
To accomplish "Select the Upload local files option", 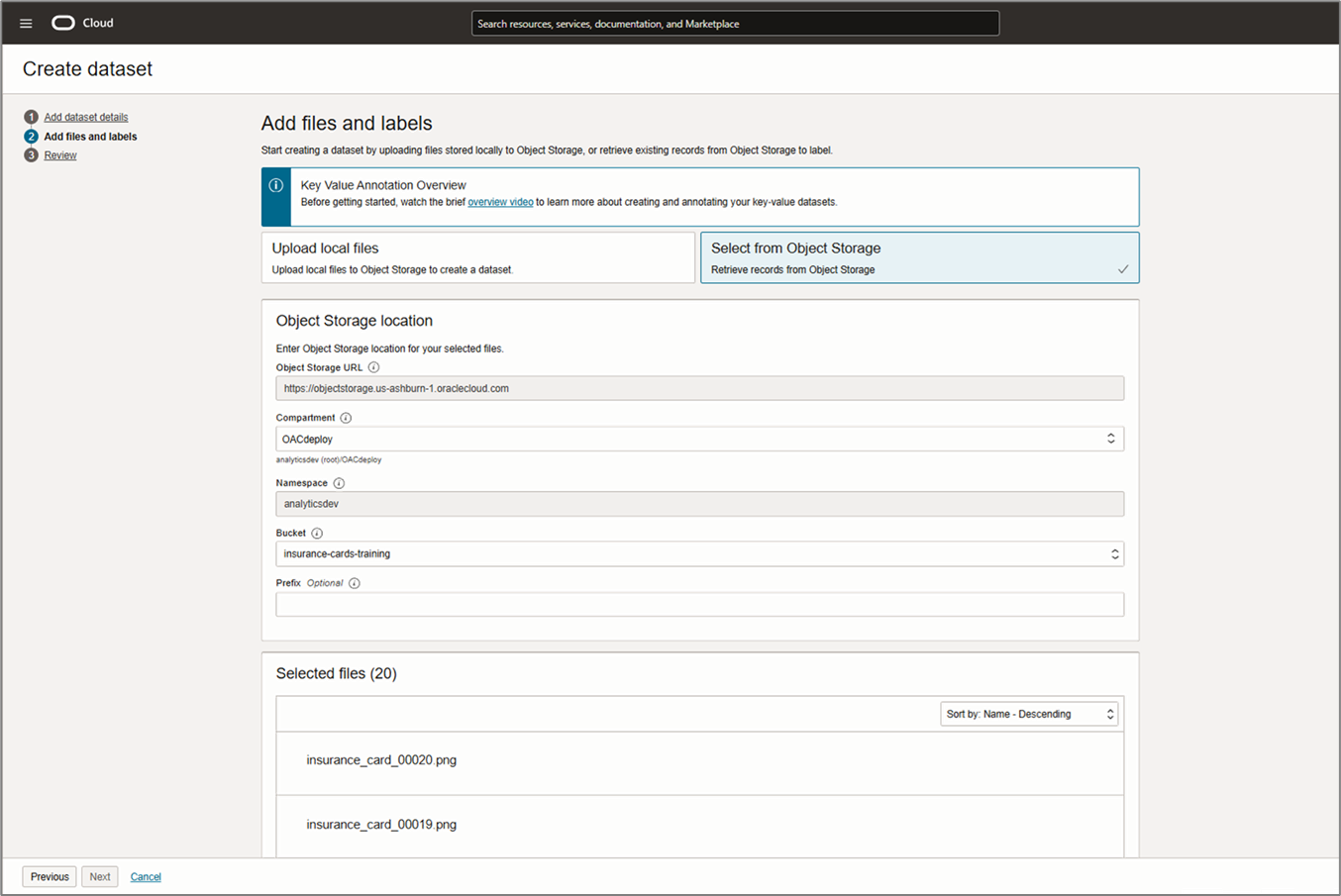I will 477,257.
